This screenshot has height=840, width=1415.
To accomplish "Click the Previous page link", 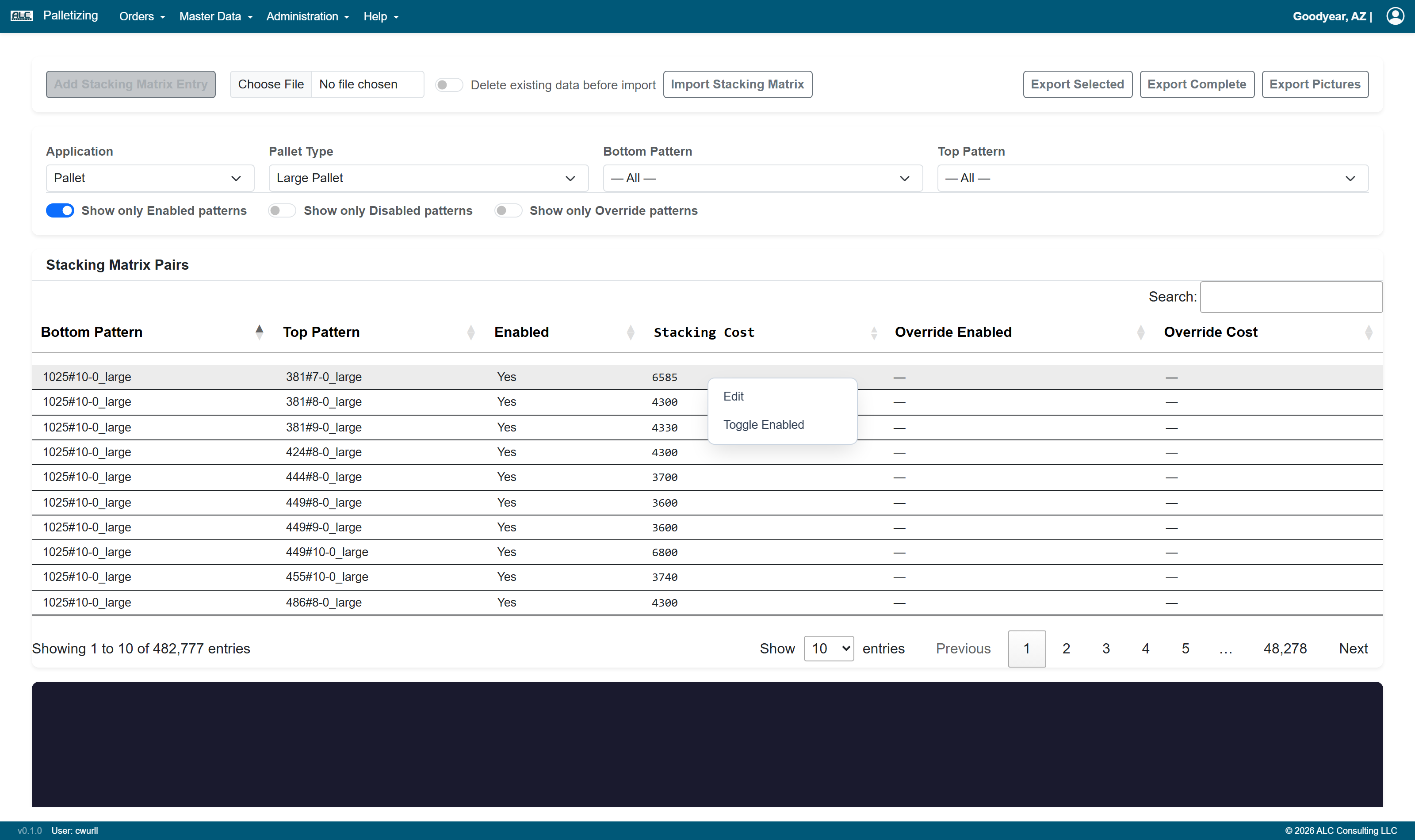I will point(964,649).
